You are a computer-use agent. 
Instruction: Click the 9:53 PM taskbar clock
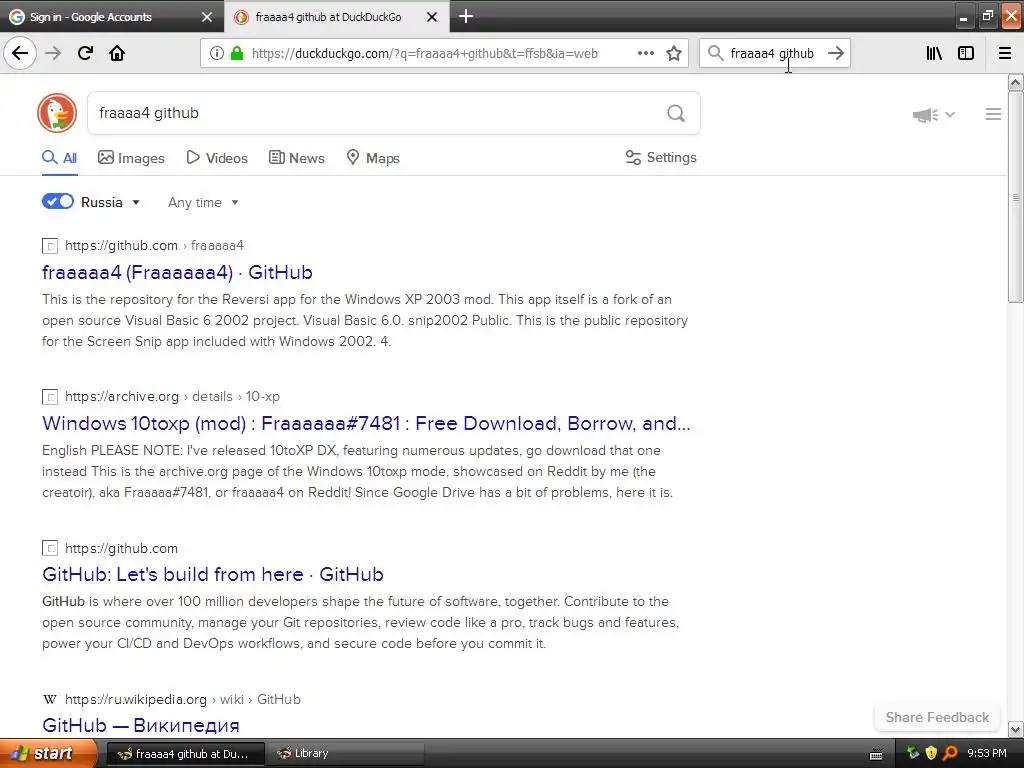pyautogui.click(x=986, y=754)
